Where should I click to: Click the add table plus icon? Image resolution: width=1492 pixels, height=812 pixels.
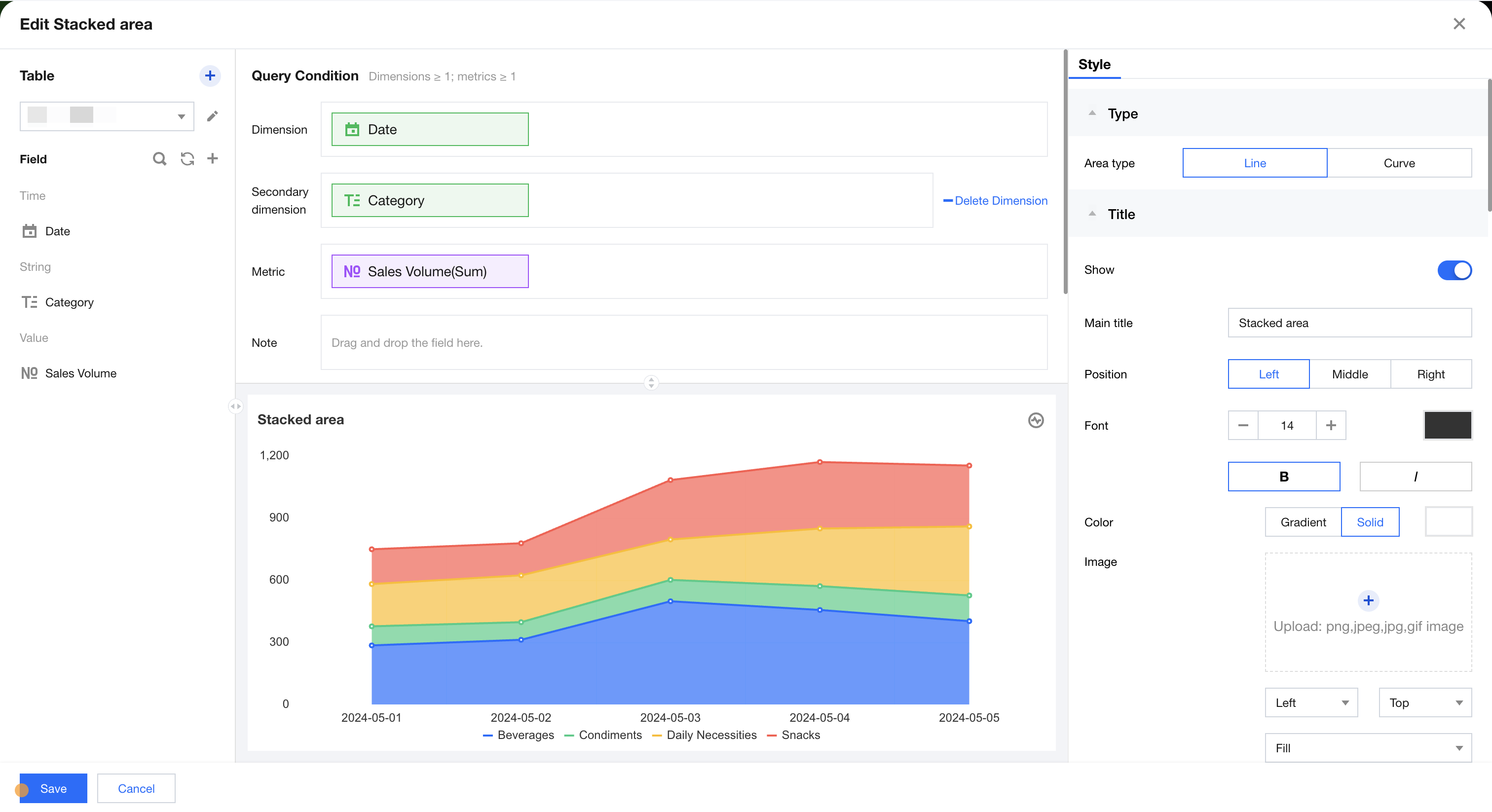(x=210, y=76)
